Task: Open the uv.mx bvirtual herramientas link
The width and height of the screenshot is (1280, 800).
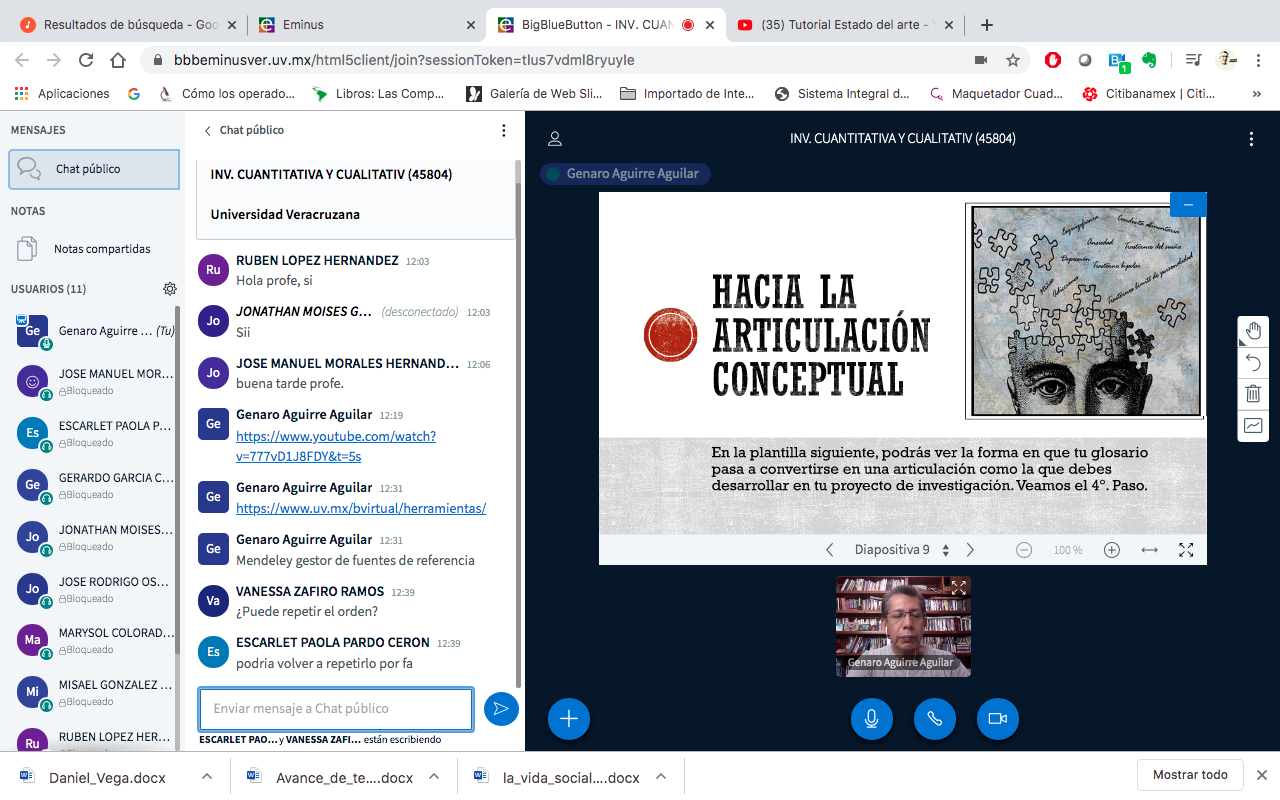Action: pos(361,508)
